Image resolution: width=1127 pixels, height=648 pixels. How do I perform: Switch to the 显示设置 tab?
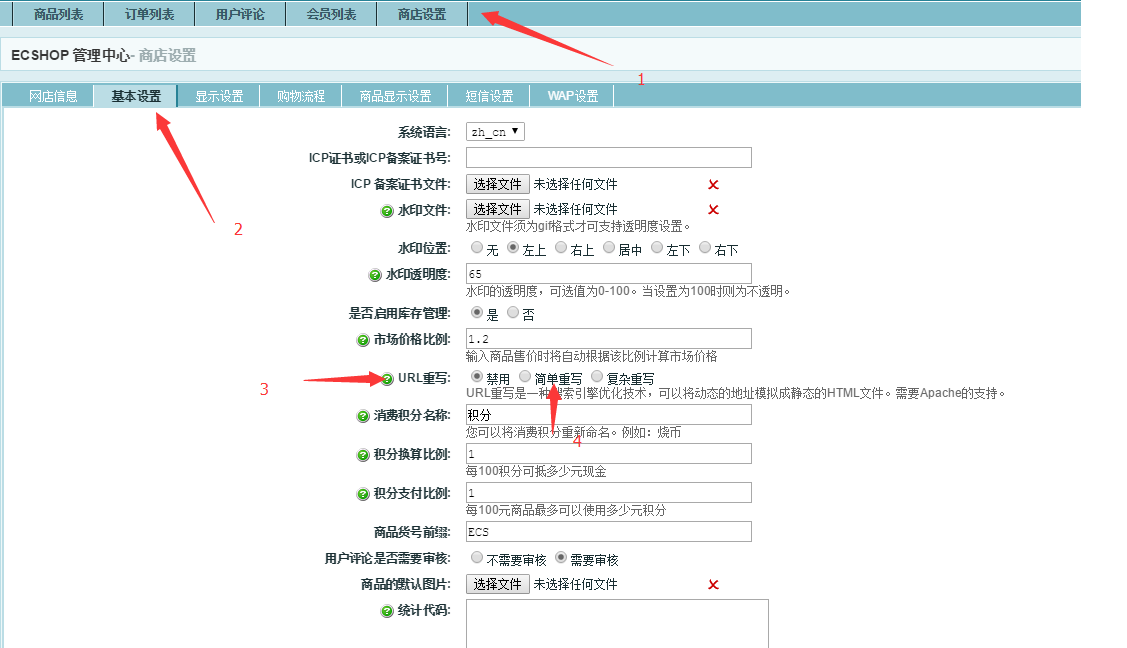tap(219, 96)
